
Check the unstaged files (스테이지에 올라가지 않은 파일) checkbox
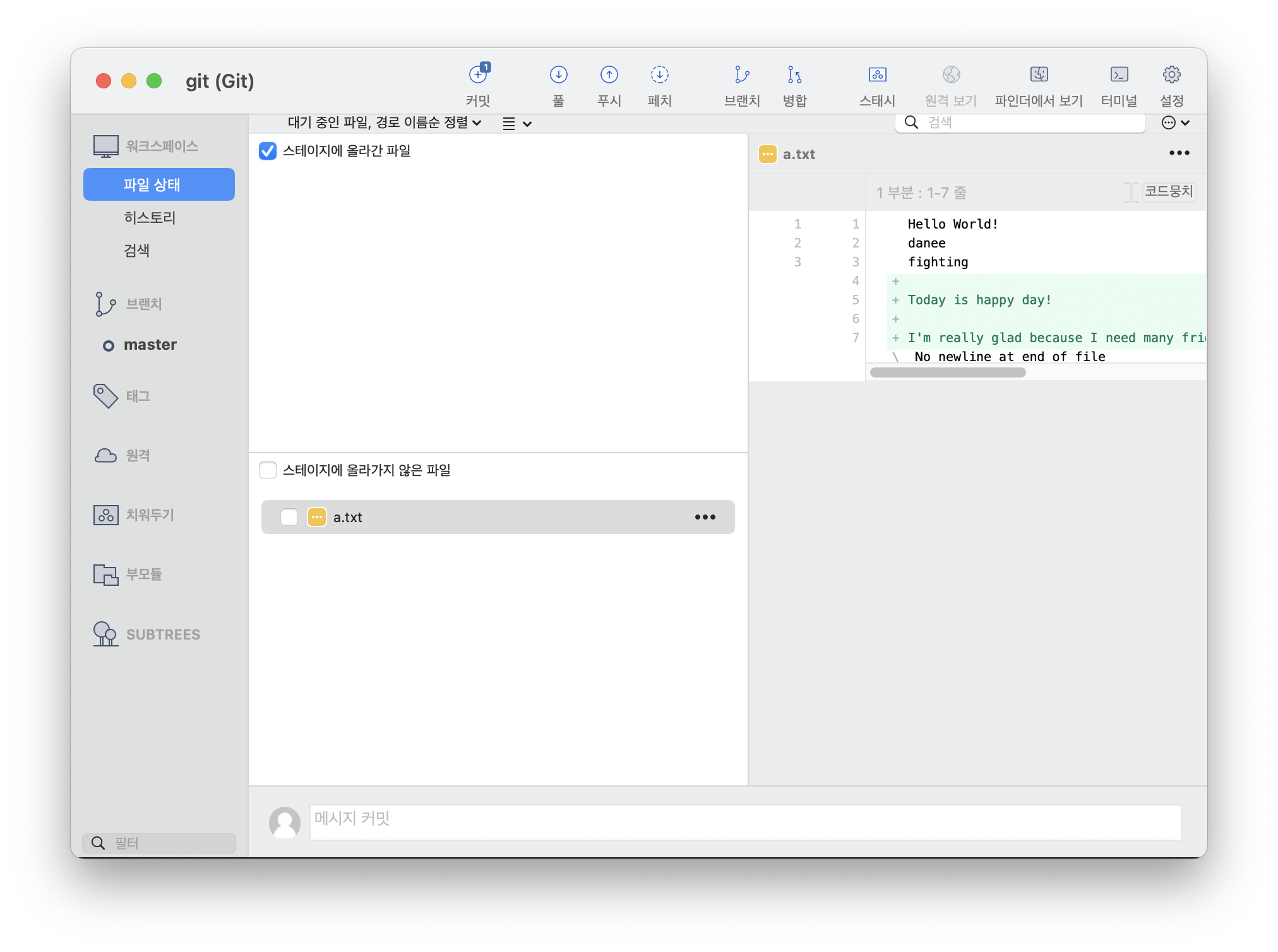click(x=268, y=470)
